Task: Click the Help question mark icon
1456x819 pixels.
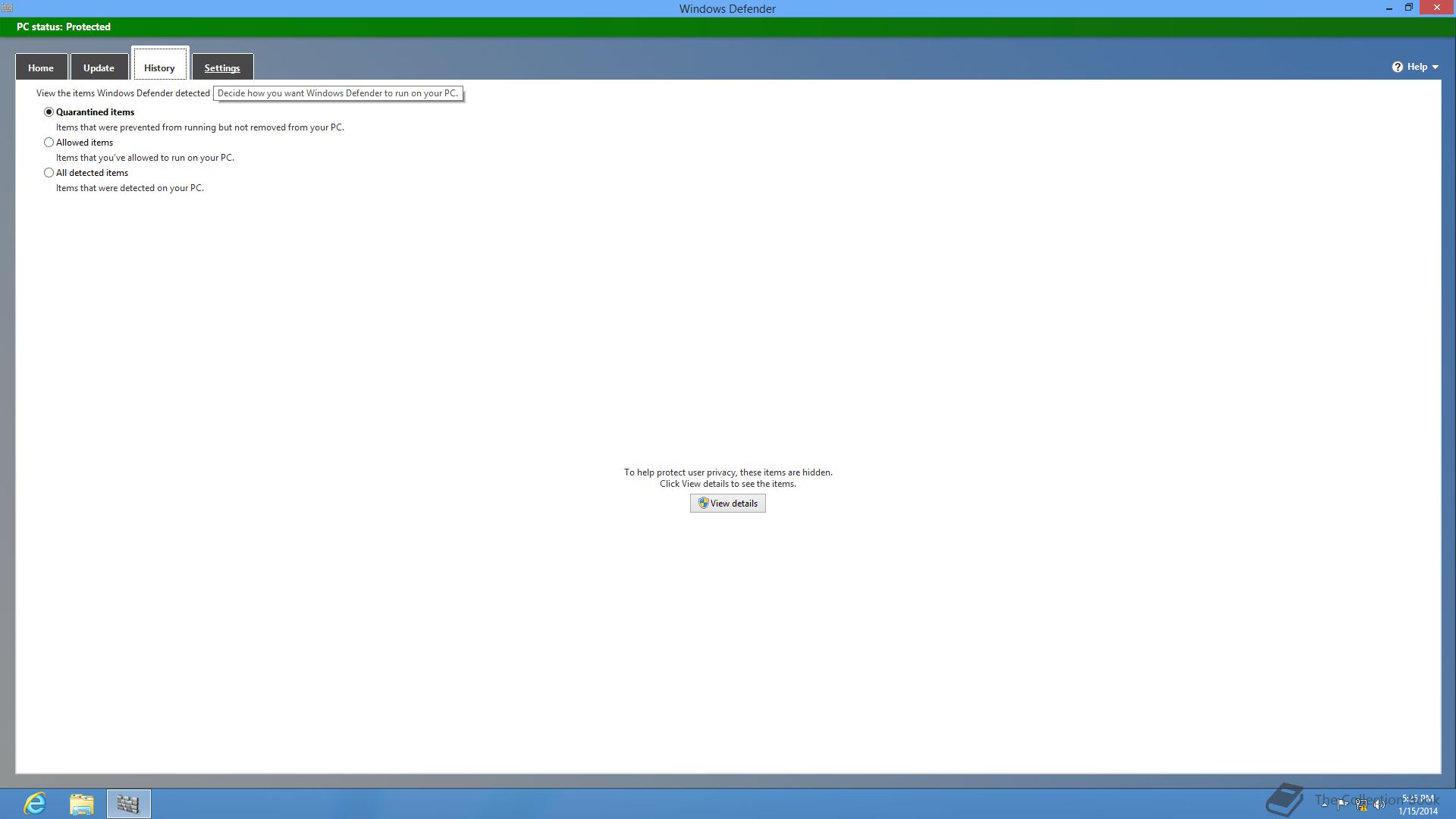Action: (1398, 67)
